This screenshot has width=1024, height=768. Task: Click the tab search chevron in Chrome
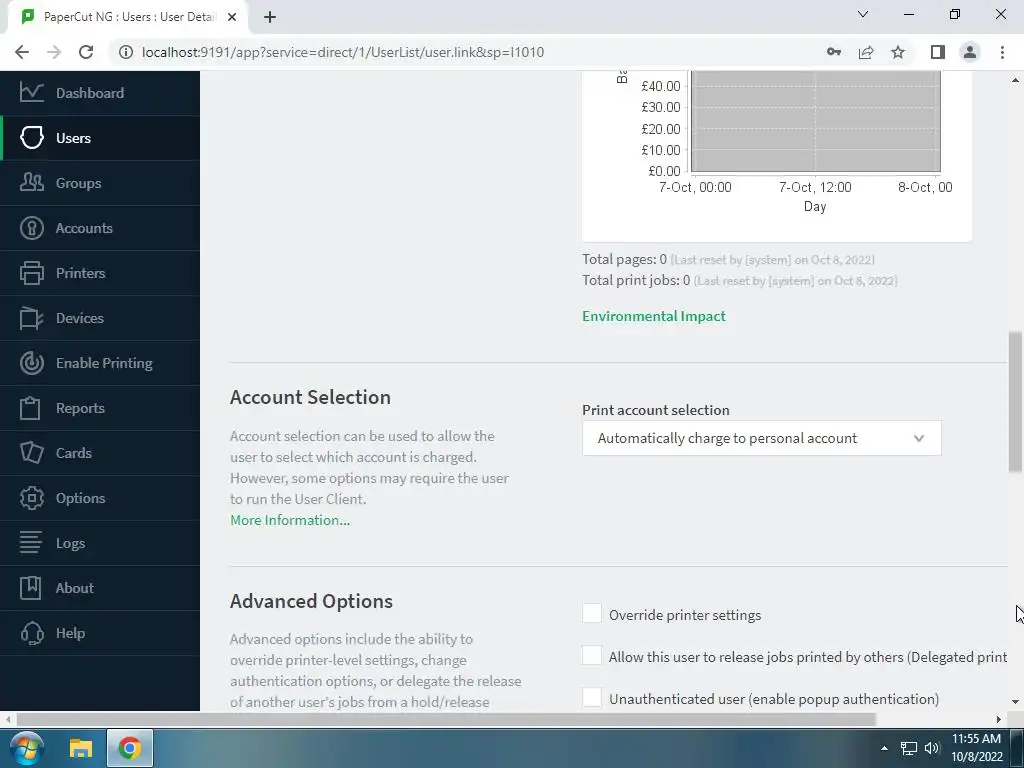click(863, 14)
